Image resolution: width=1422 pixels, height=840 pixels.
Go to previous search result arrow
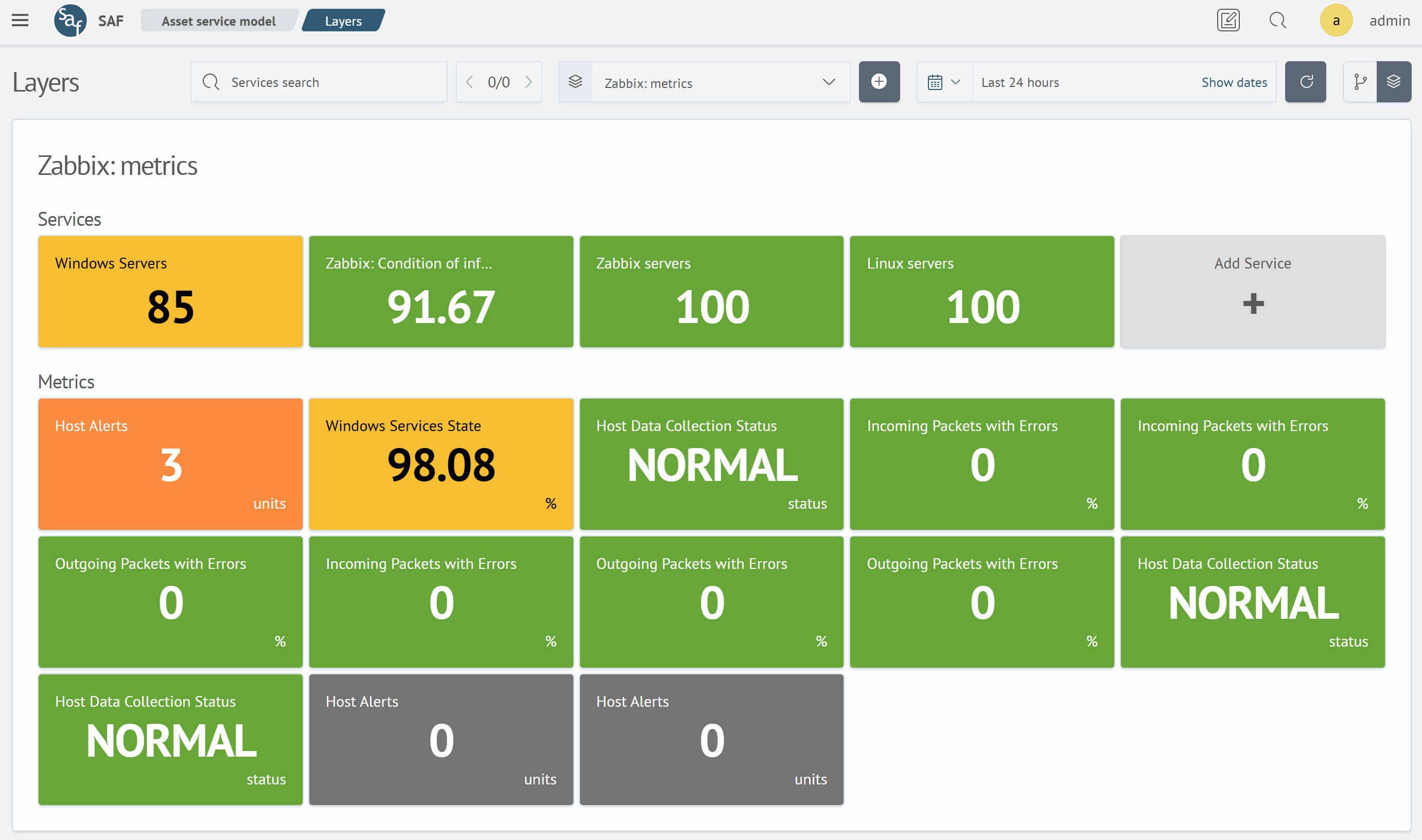pyautogui.click(x=469, y=82)
